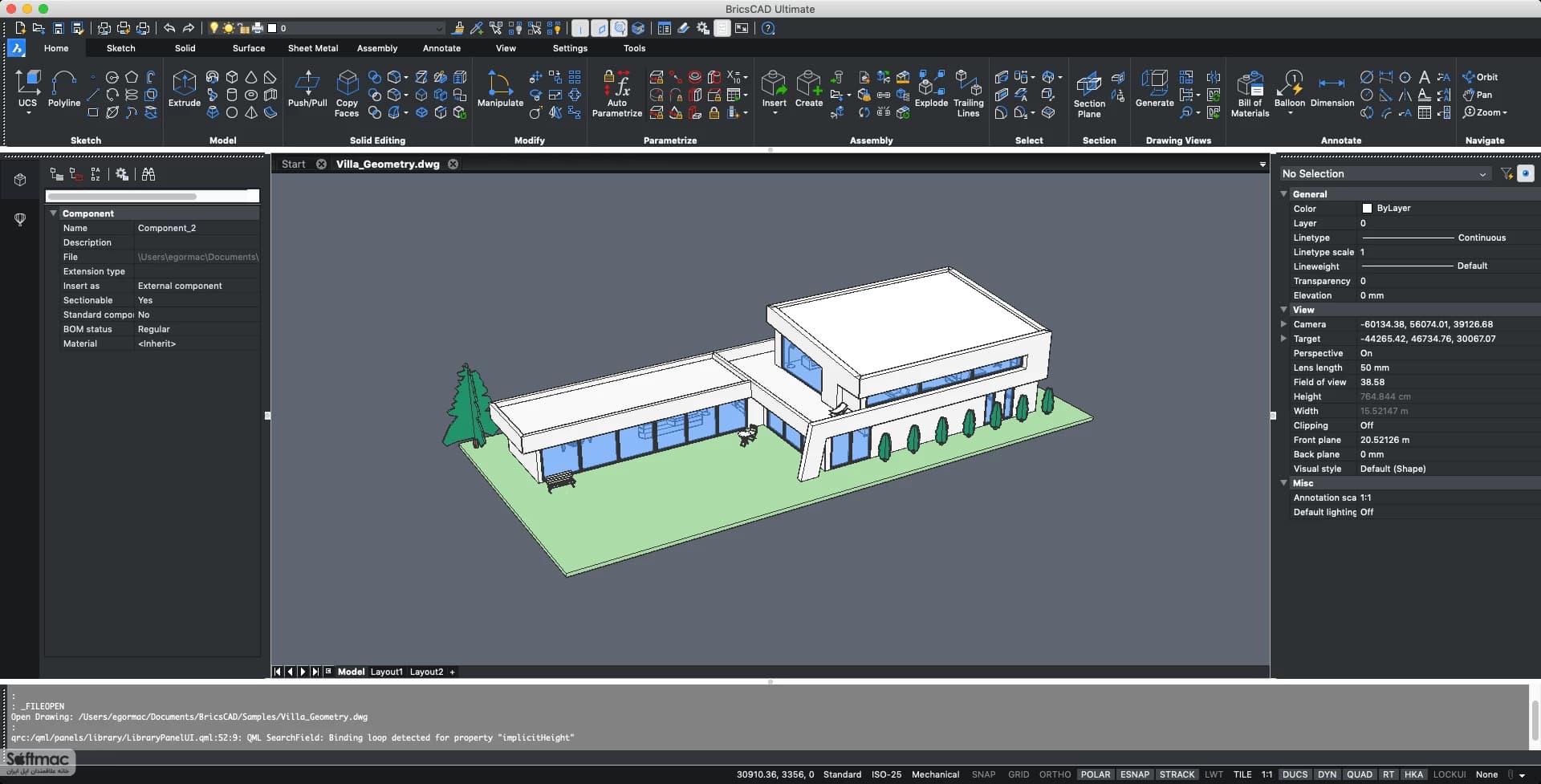Toggle QUAD cursor menu
This screenshot has height=784, width=1541.
point(1359,774)
